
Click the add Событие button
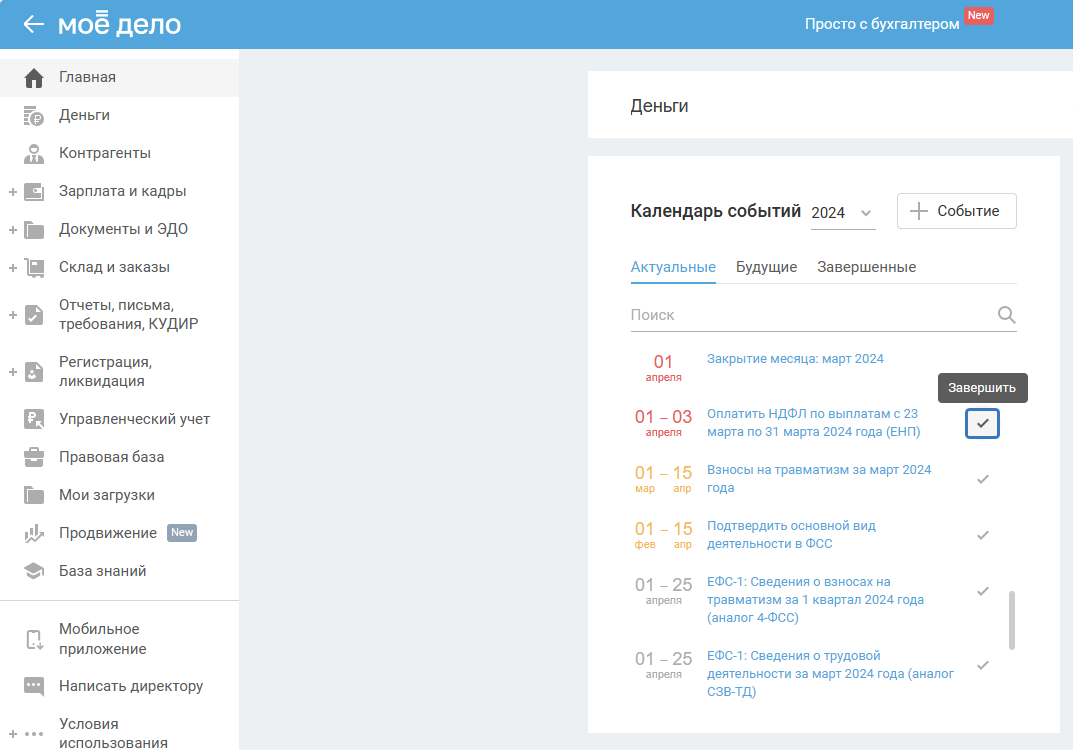[x=956, y=211]
